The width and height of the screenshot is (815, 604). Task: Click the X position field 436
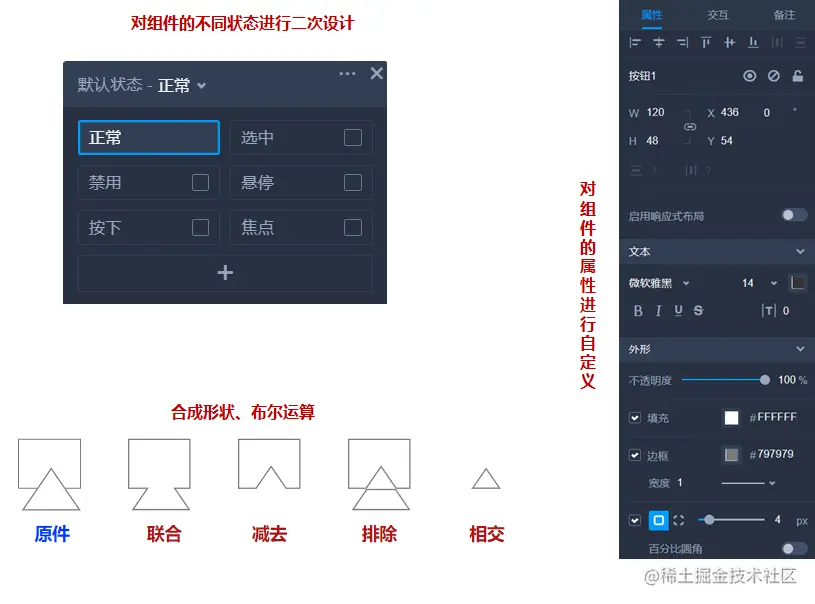[730, 112]
